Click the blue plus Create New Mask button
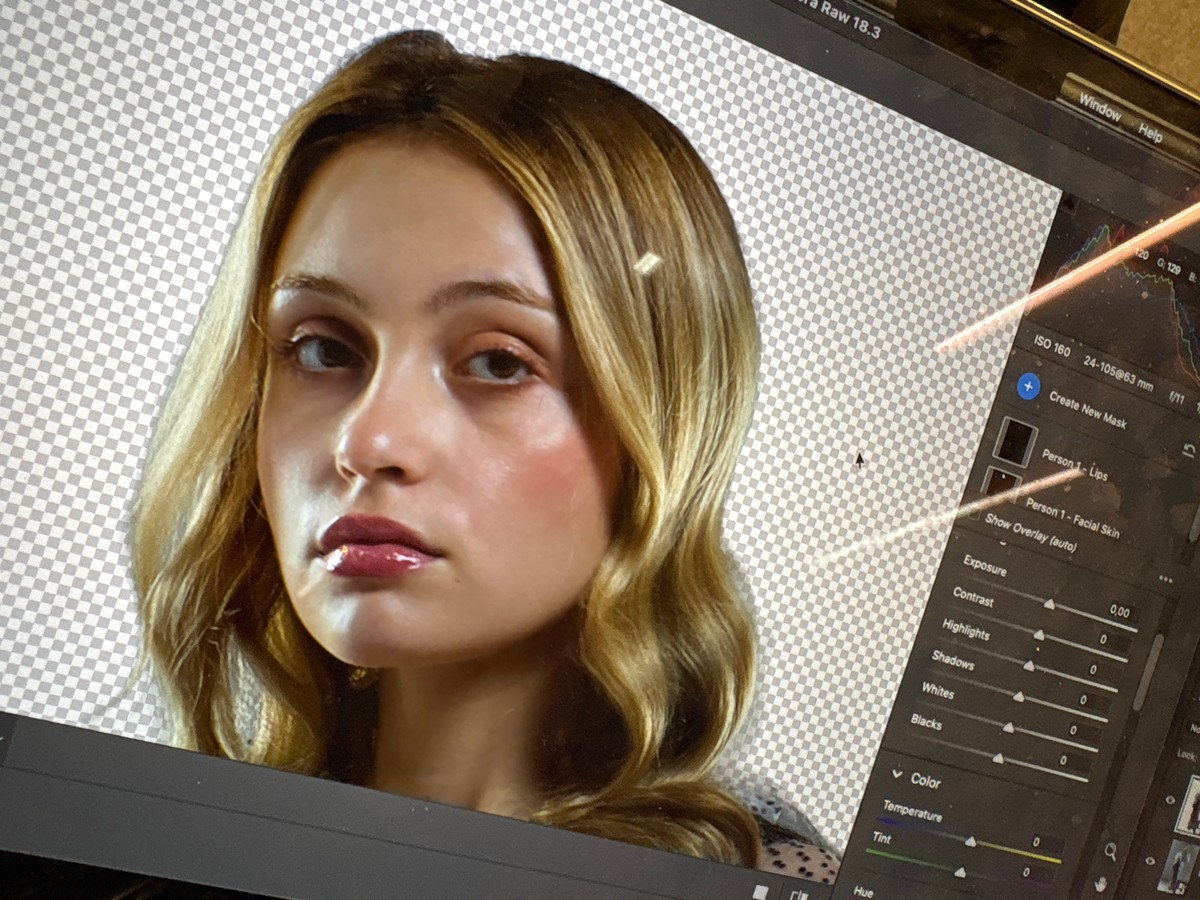 (x=1028, y=386)
